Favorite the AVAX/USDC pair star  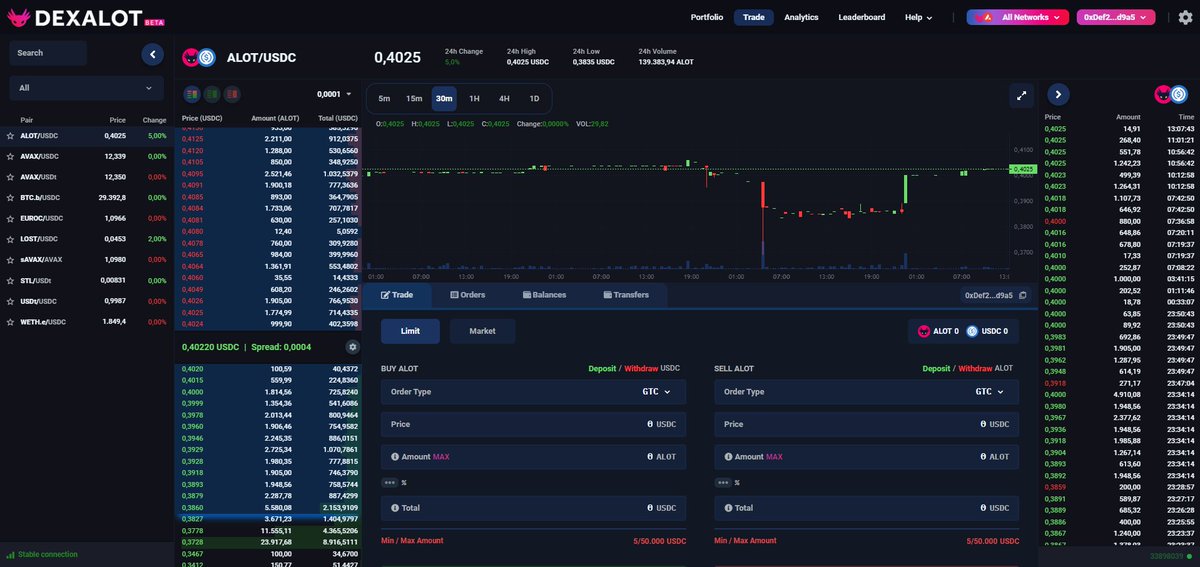10,157
